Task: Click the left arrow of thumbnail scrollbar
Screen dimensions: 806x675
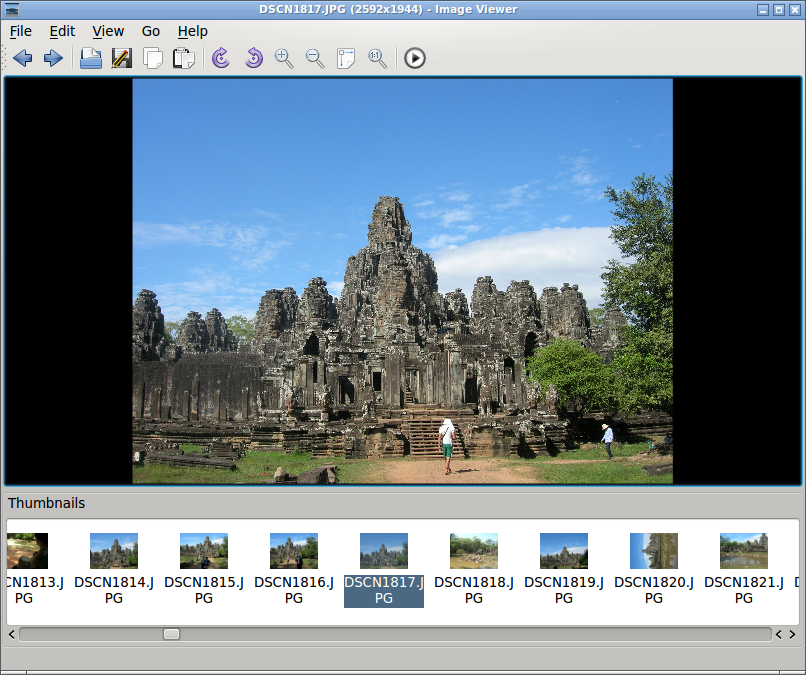Action: coord(12,634)
